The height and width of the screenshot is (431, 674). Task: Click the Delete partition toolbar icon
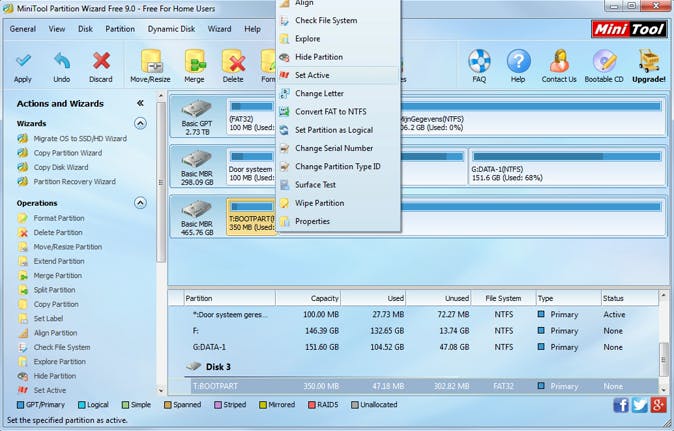point(233,61)
